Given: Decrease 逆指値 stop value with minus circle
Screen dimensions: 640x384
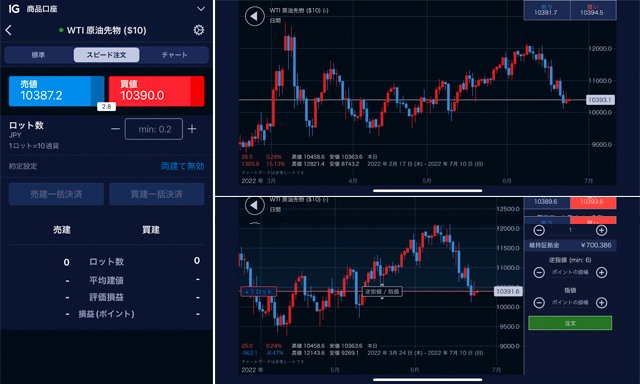Looking at the screenshot, I should click(x=539, y=272).
